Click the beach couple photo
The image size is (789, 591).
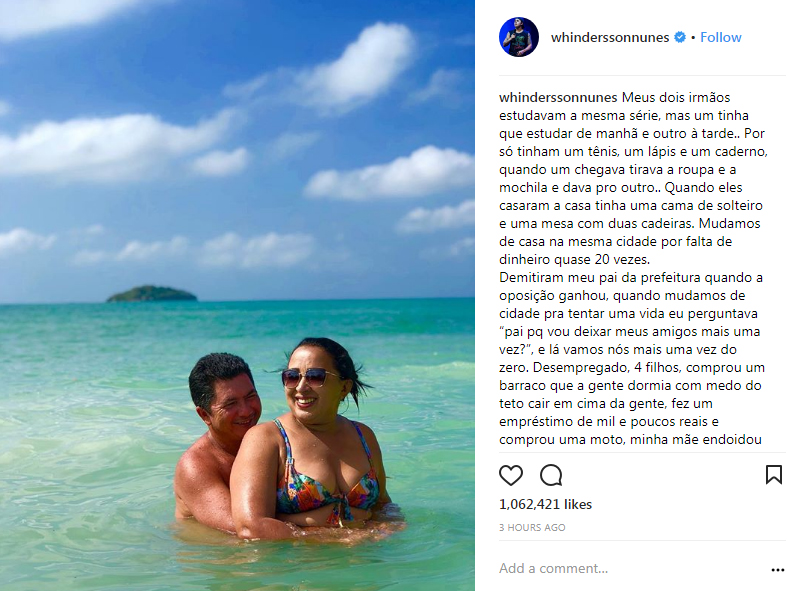(x=237, y=295)
